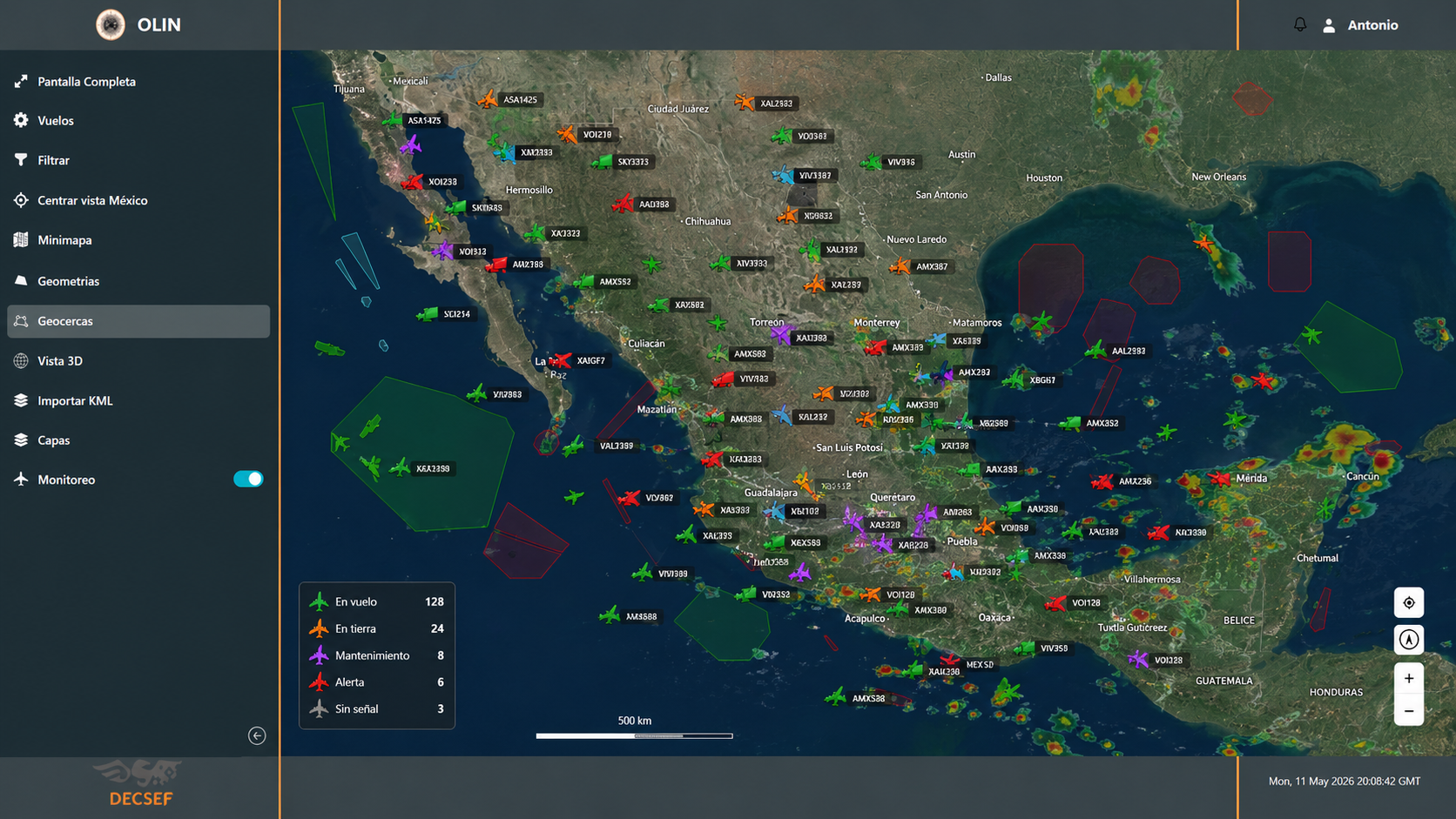This screenshot has height=819, width=1456.
Task: Click the locate-position map control
Action: tap(1409, 602)
